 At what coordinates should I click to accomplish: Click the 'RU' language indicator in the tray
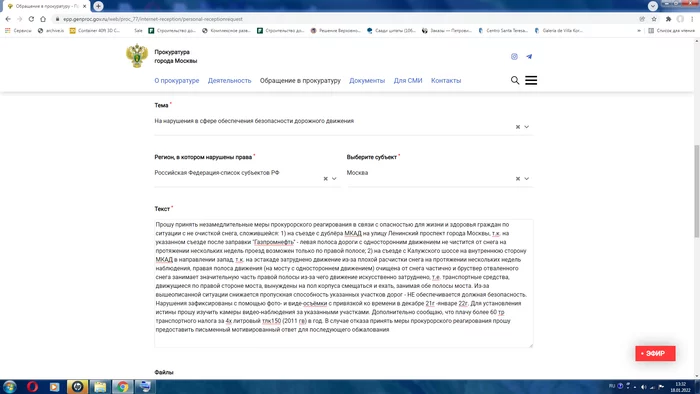(612, 386)
